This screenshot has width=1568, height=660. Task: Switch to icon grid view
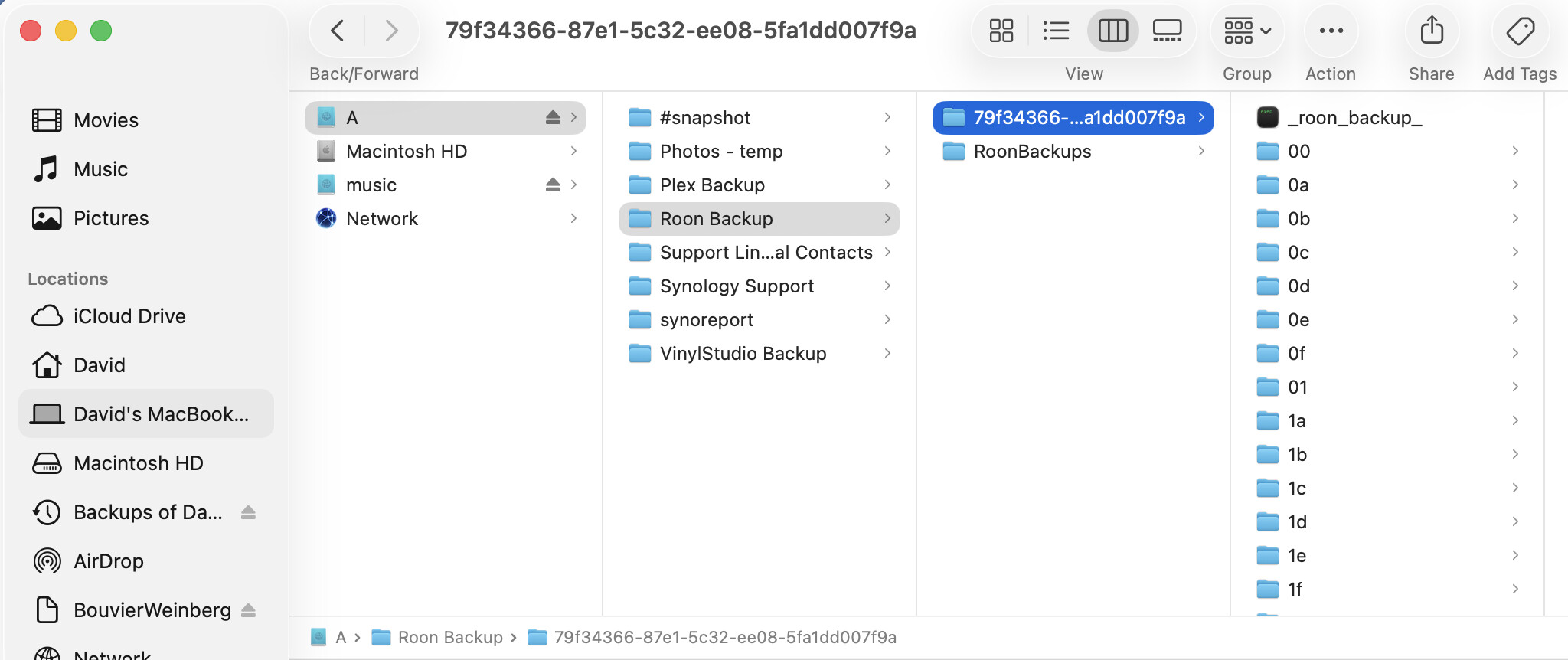(x=1001, y=31)
